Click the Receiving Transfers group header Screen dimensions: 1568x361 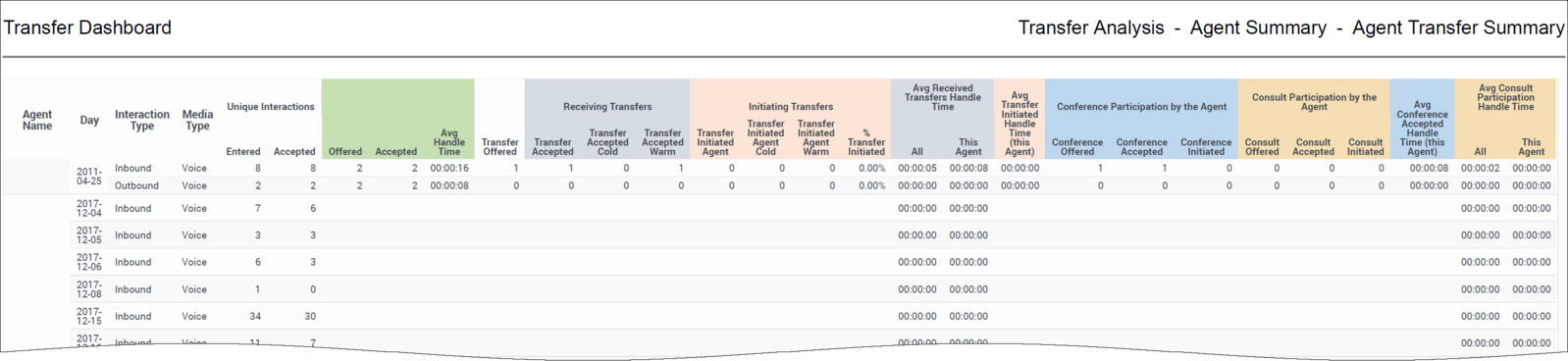pyautogui.click(x=607, y=107)
